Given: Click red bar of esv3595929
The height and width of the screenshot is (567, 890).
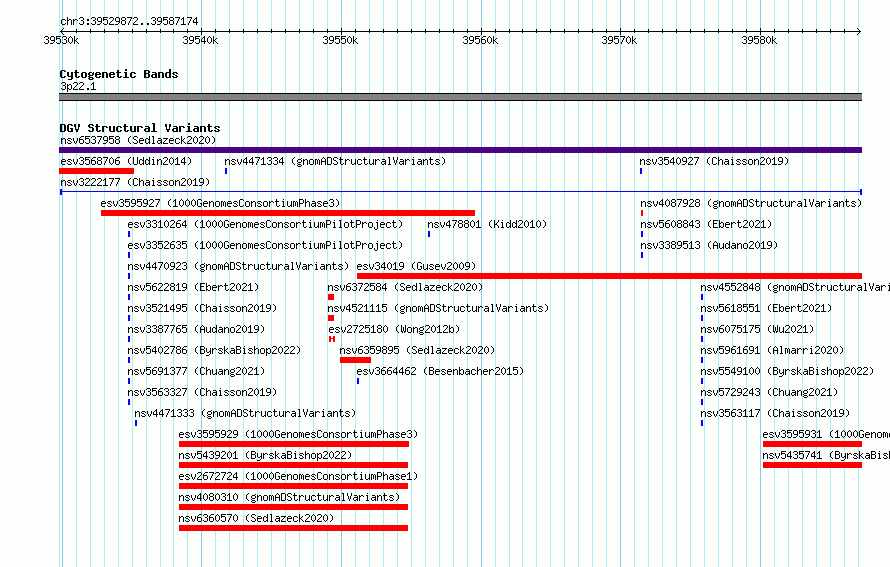Looking at the screenshot, I should click(293, 444).
